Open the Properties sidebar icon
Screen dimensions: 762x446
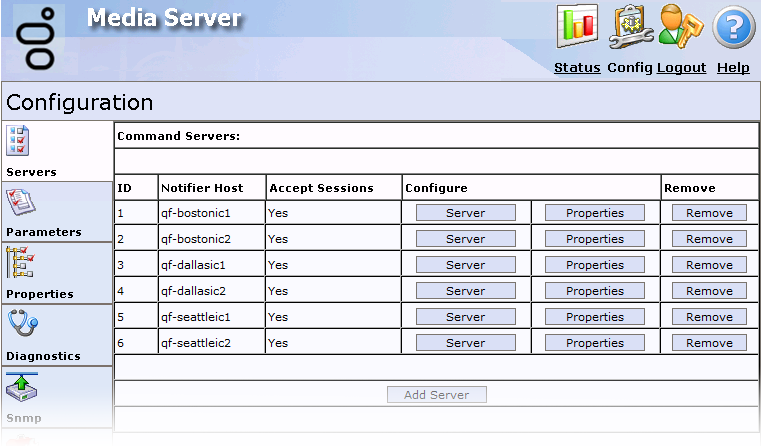[x=20, y=264]
